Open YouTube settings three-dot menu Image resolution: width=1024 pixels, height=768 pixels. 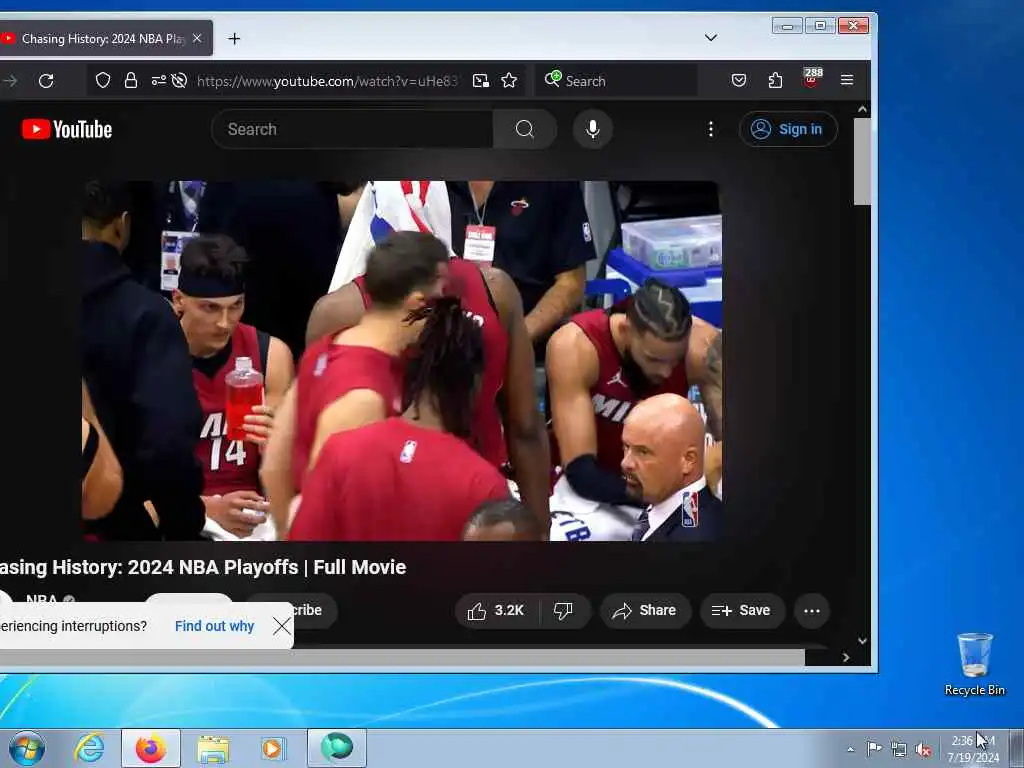tap(711, 129)
